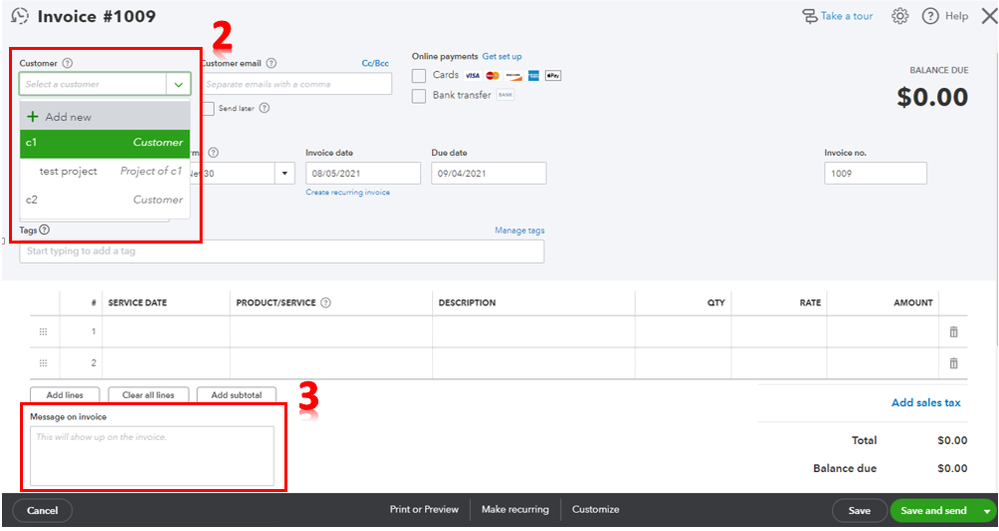Click the Add sales tax link
999x531 pixels.
click(926, 402)
